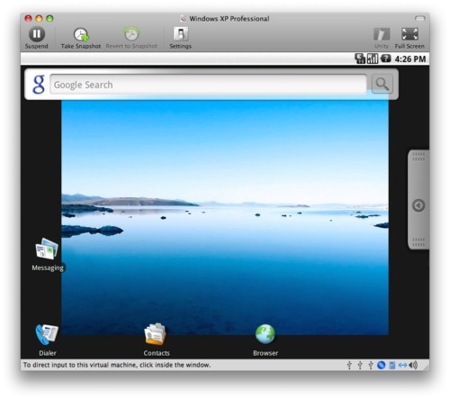
Task: Open the Messaging app
Action: [x=47, y=249]
